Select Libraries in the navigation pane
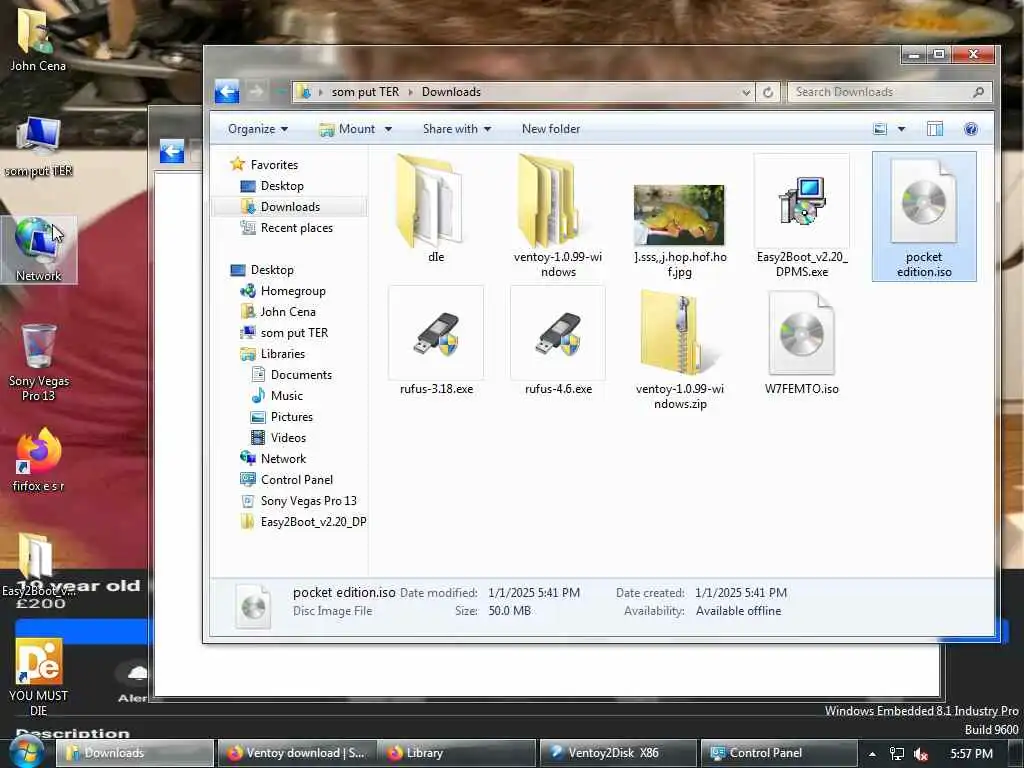Viewport: 1024px width, 768px height. click(272, 353)
